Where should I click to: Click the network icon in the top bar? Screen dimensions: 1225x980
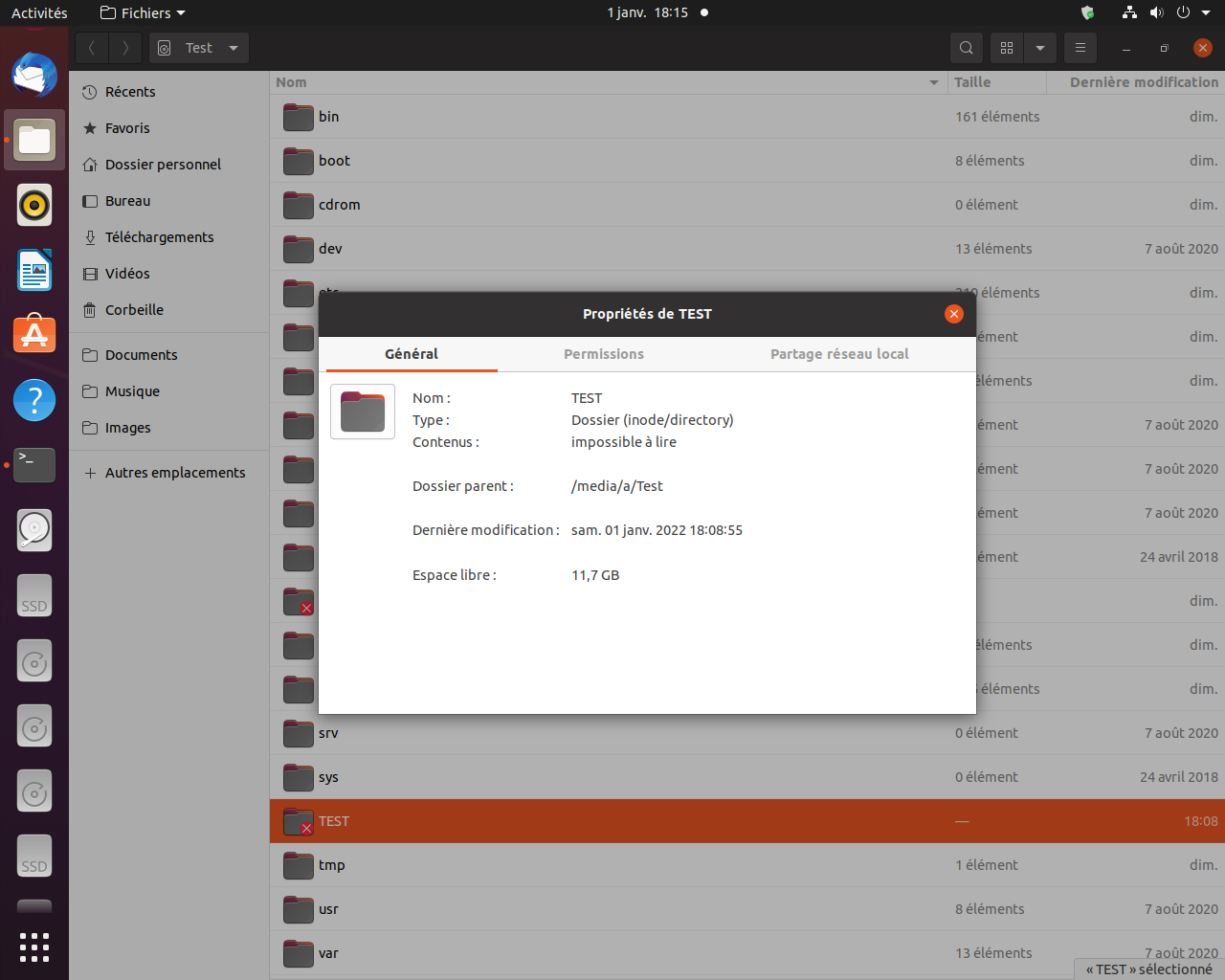pyautogui.click(x=1130, y=12)
